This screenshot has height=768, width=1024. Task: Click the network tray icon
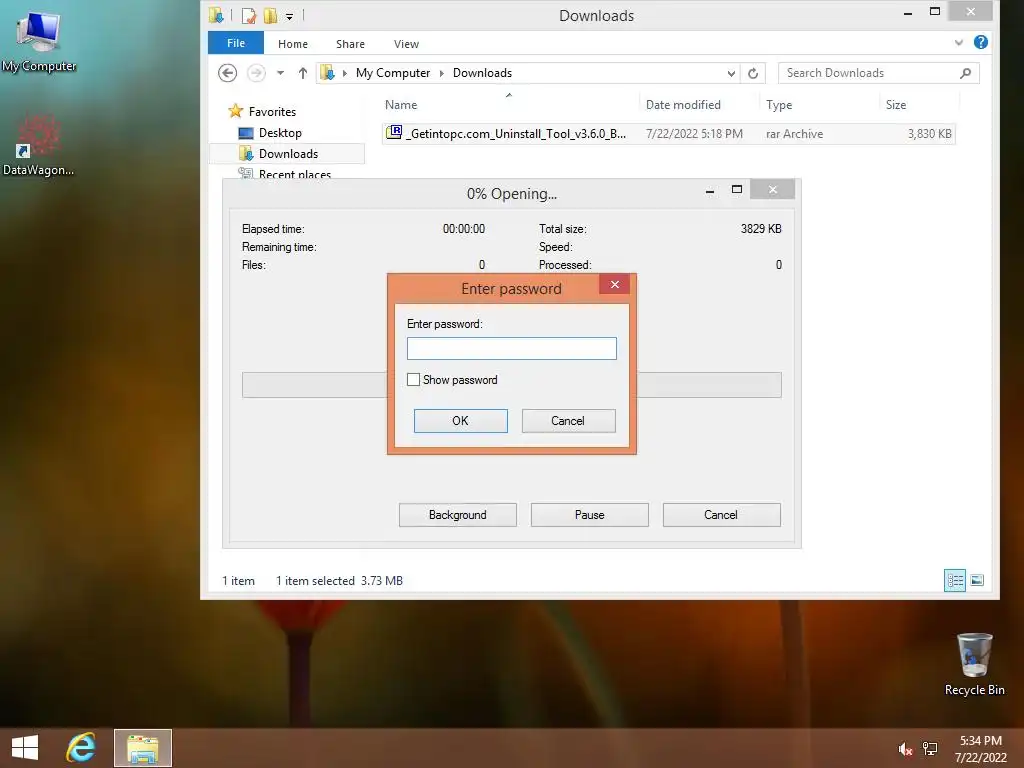pyautogui.click(x=930, y=748)
